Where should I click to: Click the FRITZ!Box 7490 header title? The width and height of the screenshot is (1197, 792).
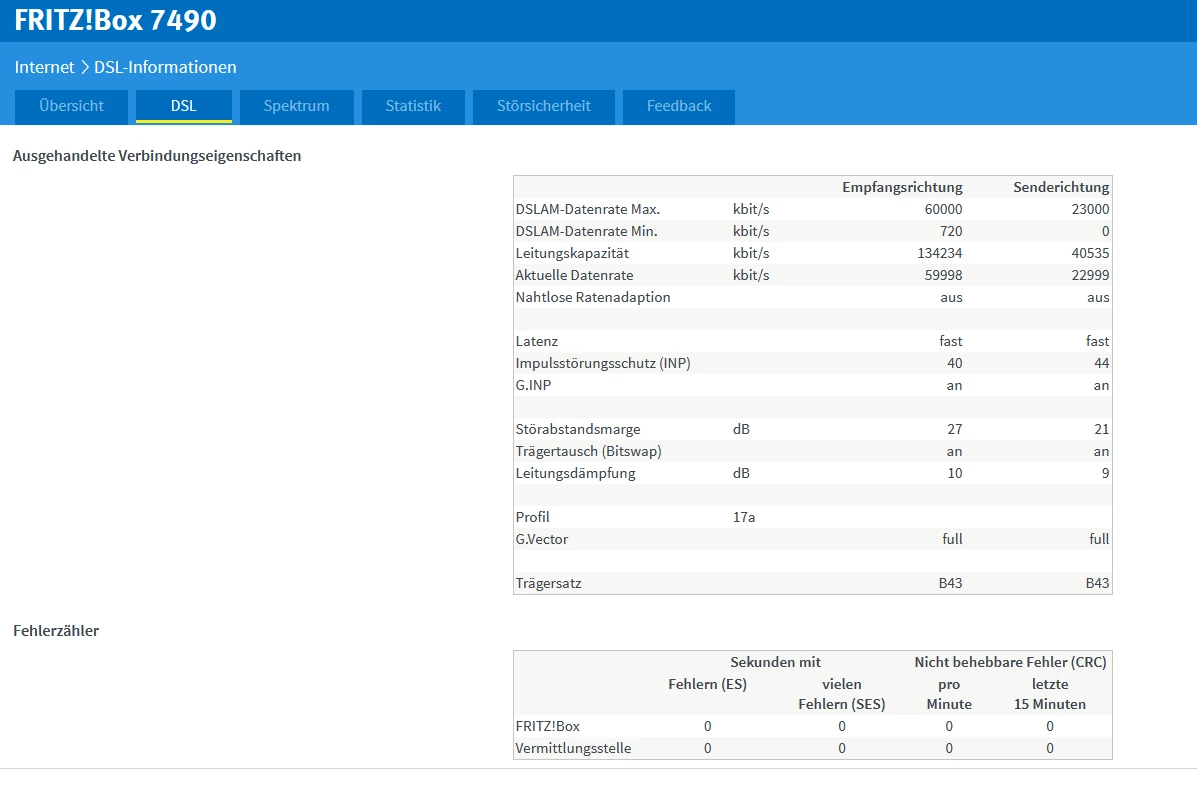[x=115, y=20]
